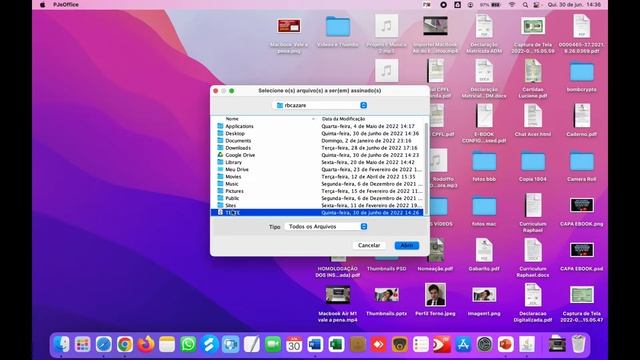This screenshot has height=360, width=640.
Task: Open Macbook Air M1 vale a pena.mp4
Action: [x=338, y=295]
